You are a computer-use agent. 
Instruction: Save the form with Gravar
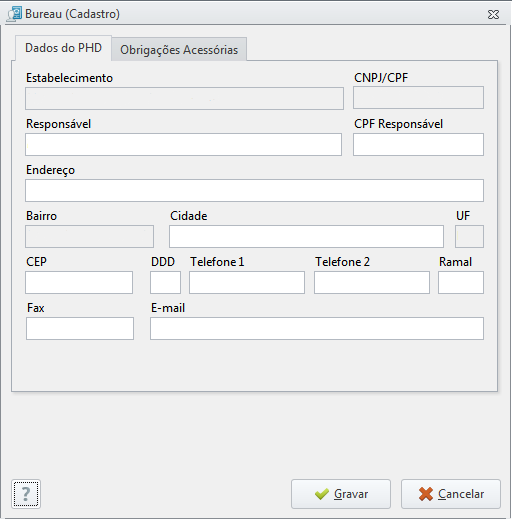(341, 494)
